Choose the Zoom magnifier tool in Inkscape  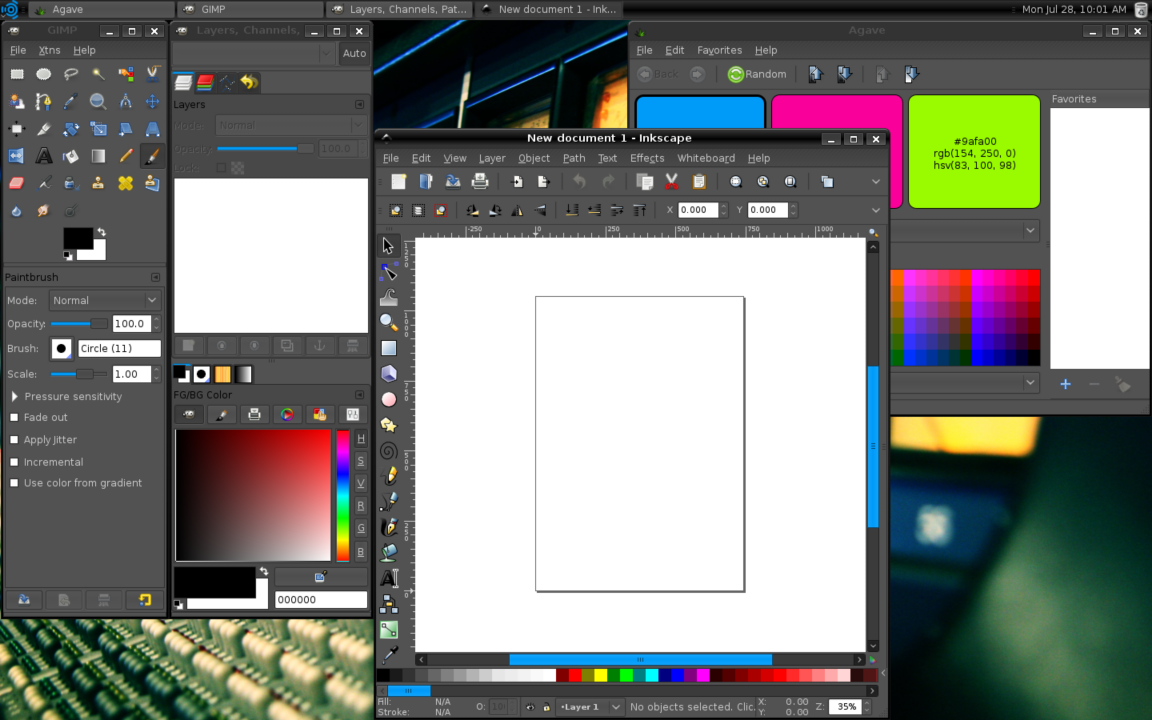click(389, 322)
